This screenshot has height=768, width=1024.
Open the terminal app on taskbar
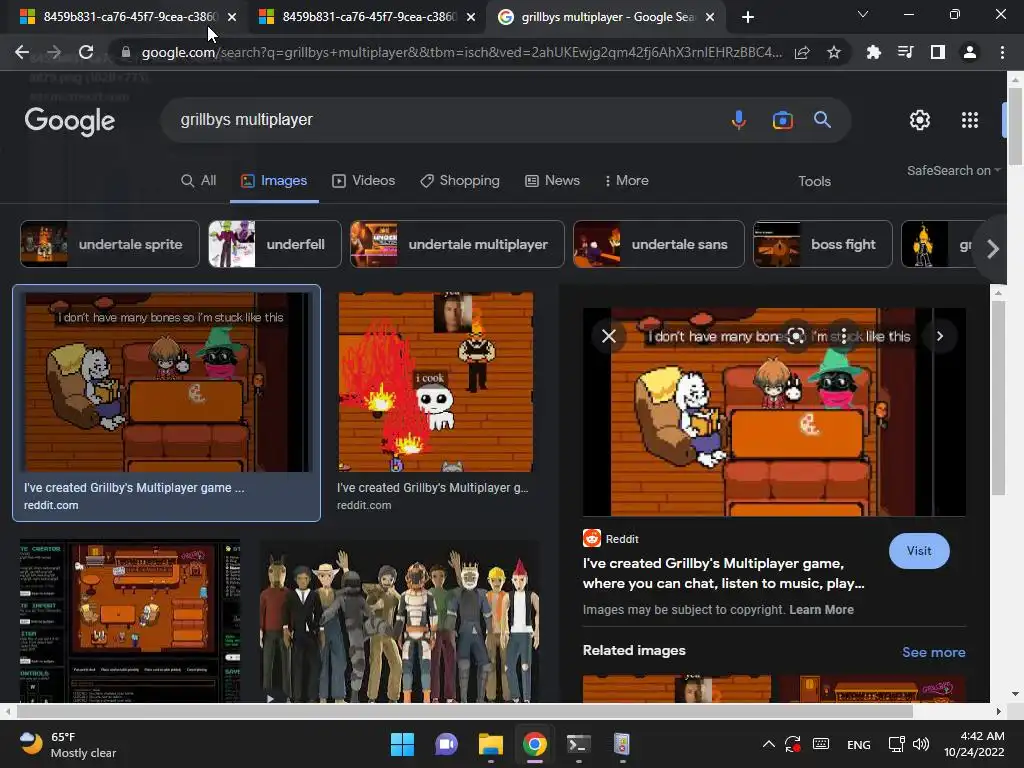click(x=579, y=744)
